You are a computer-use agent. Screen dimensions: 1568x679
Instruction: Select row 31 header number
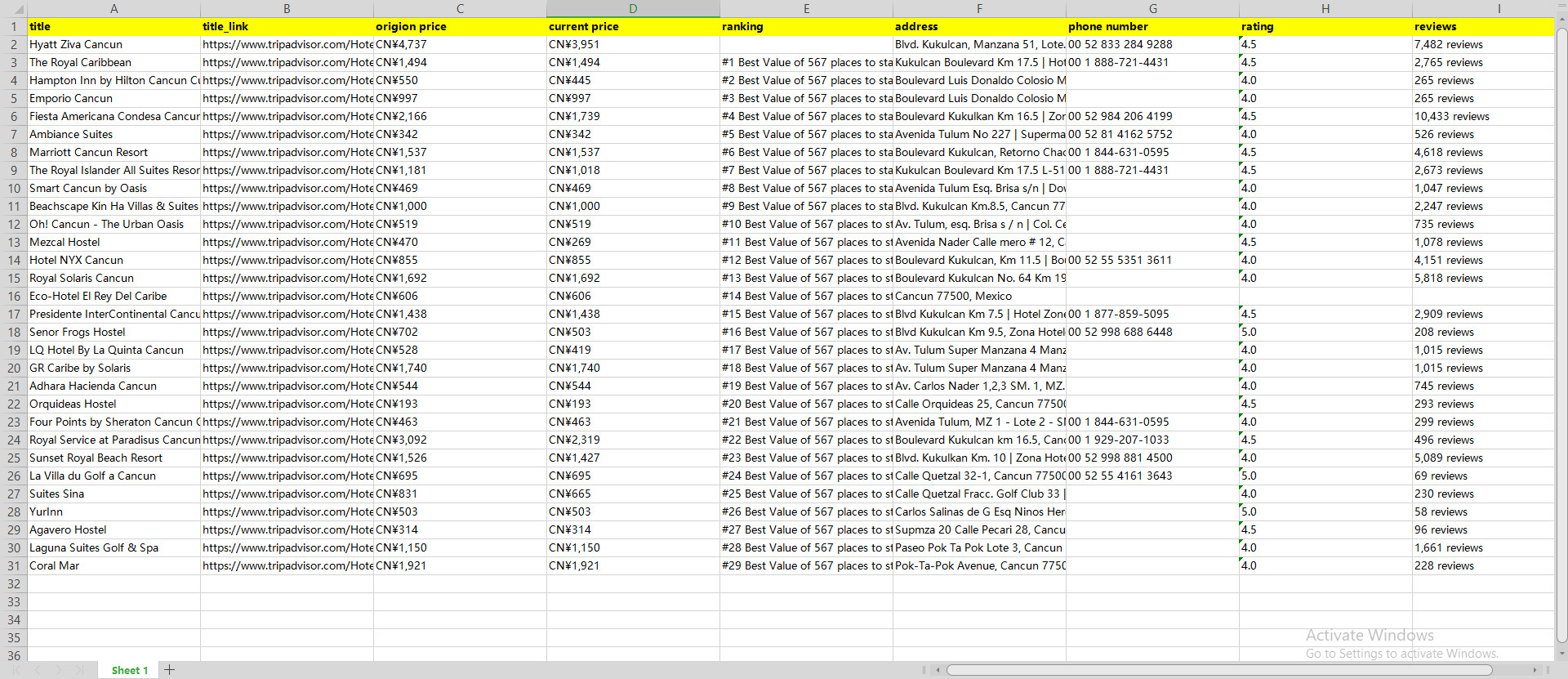[x=14, y=566]
